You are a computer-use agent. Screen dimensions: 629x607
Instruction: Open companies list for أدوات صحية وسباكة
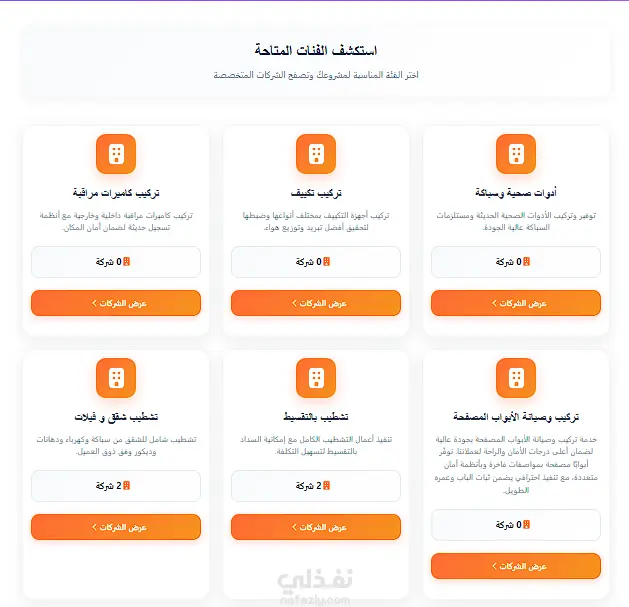(x=516, y=303)
